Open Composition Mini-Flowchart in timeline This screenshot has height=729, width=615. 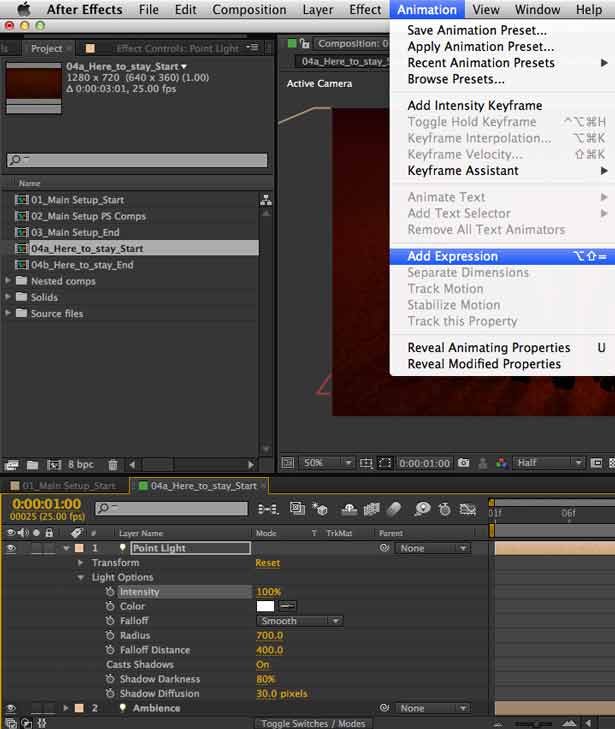pos(268,510)
